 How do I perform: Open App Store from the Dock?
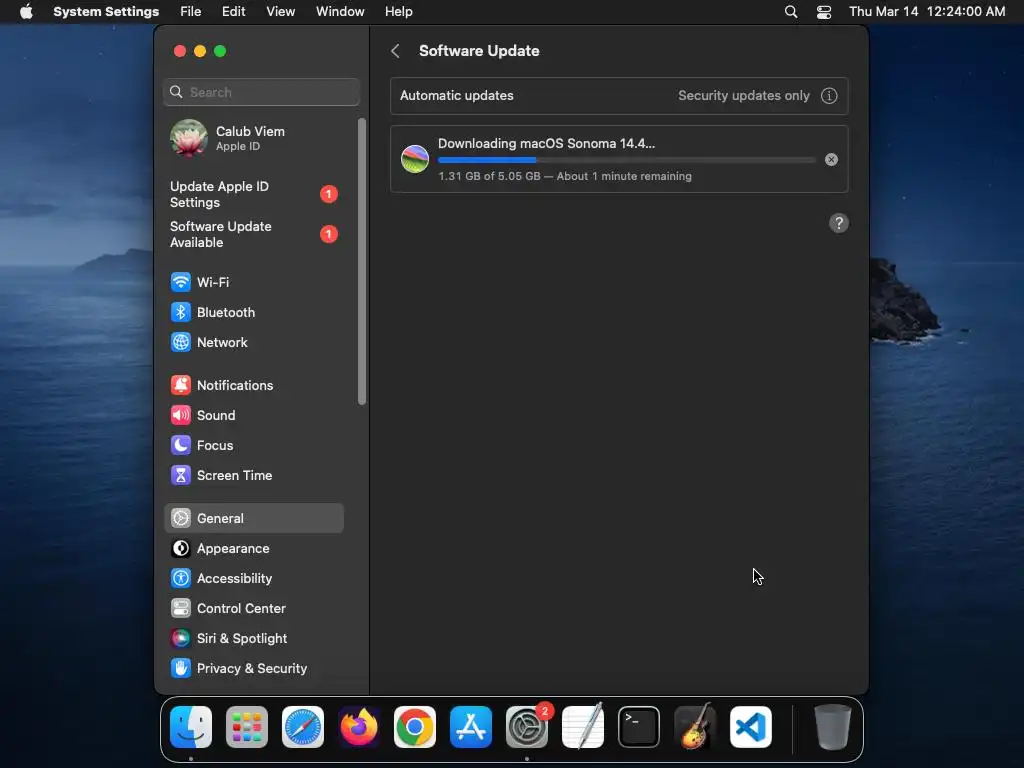coord(471,727)
